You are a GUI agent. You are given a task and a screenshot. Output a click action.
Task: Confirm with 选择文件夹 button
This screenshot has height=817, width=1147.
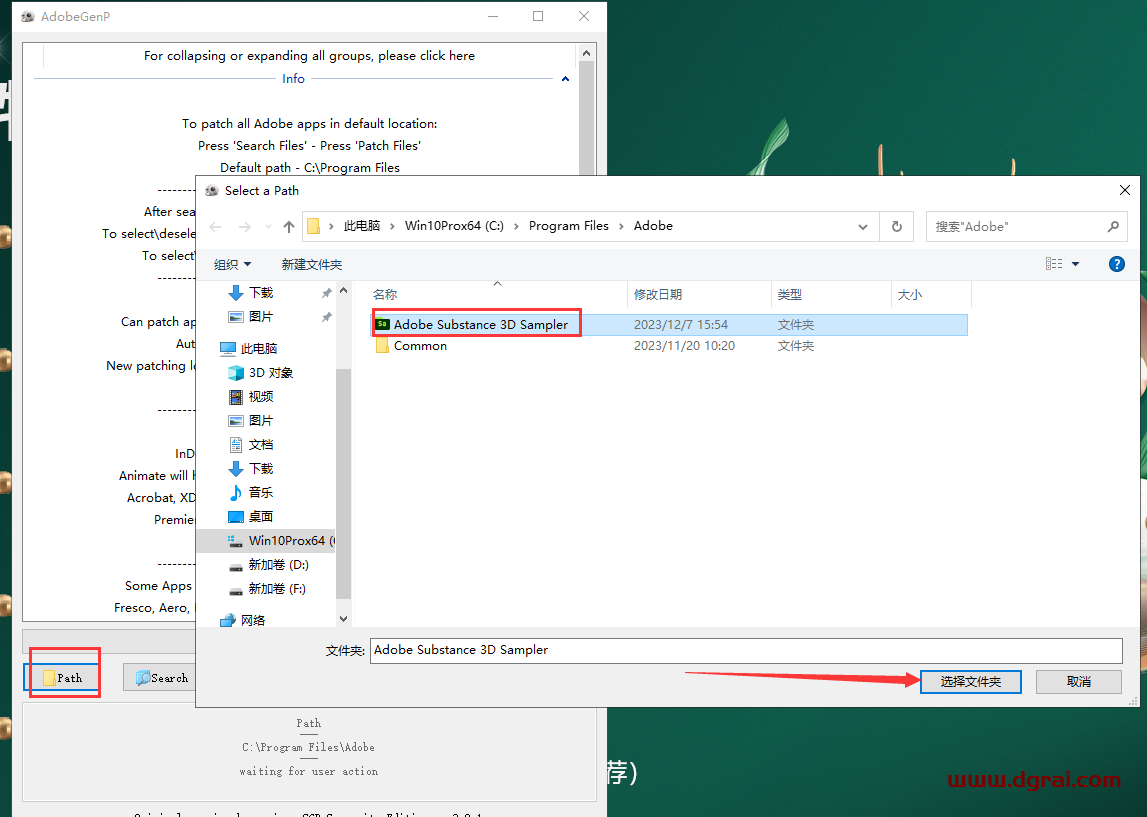970,682
